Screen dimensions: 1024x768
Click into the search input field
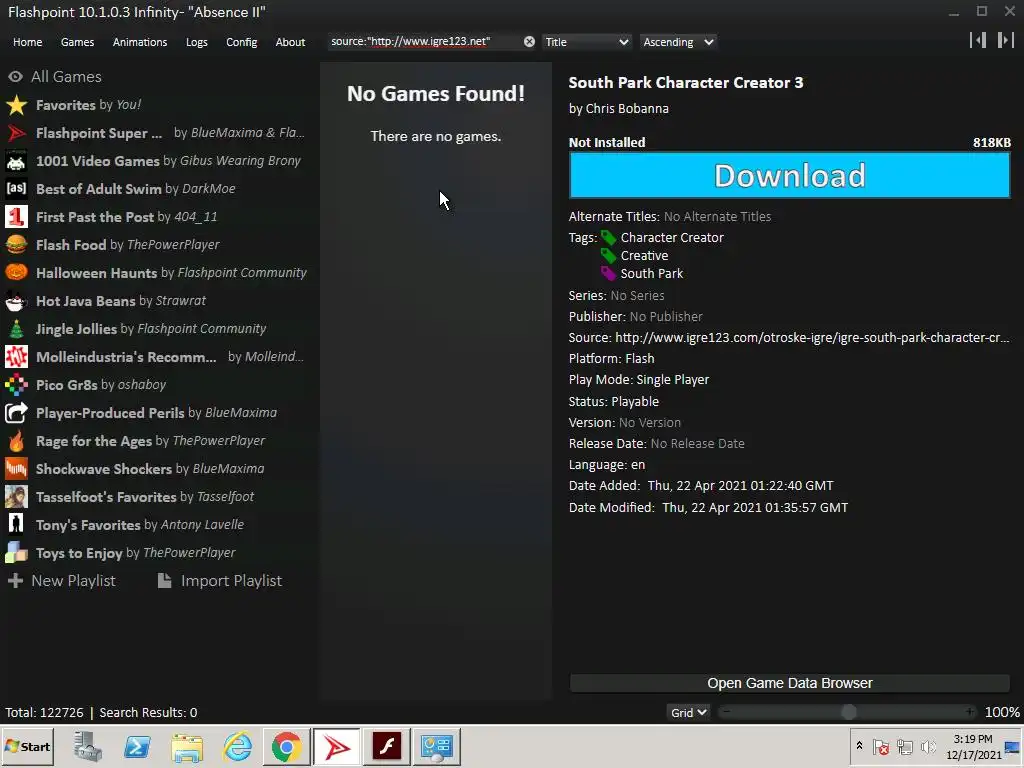(424, 42)
